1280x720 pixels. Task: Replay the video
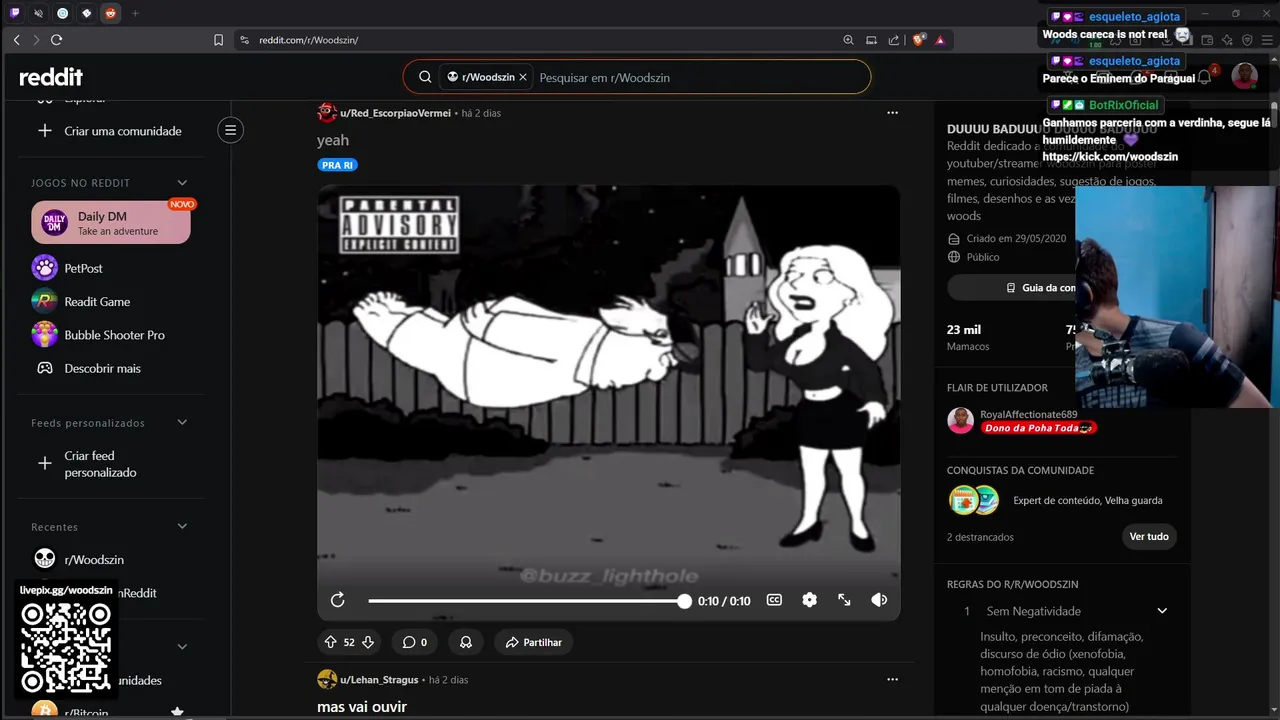[338, 600]
